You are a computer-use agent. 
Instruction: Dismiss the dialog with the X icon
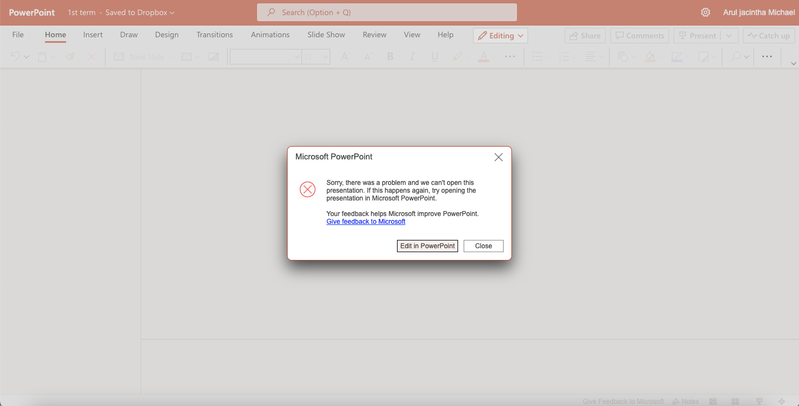[498, 157]
